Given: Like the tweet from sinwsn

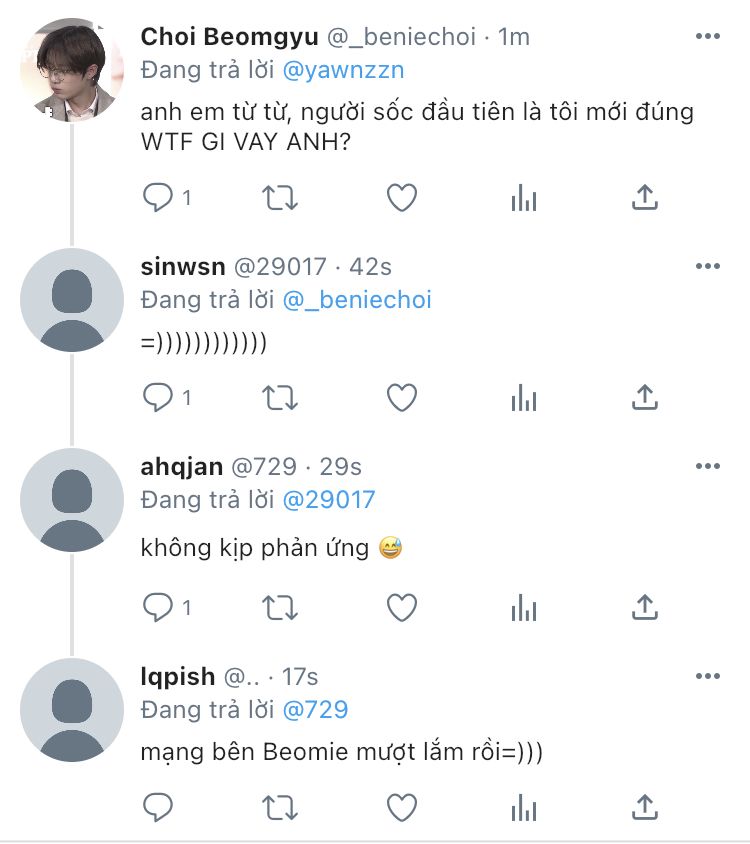Looking at the screenshot, I should [x=402, y=398].
